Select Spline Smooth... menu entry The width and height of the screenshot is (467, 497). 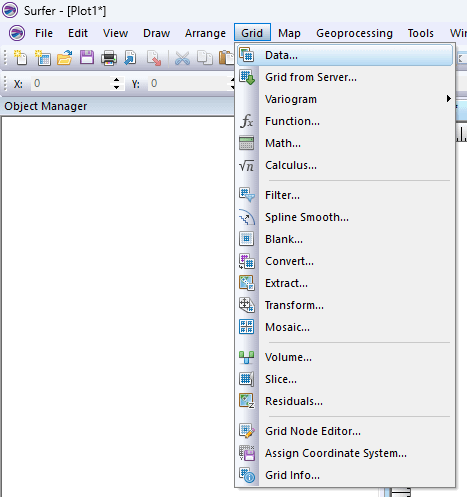pos(345,217)
